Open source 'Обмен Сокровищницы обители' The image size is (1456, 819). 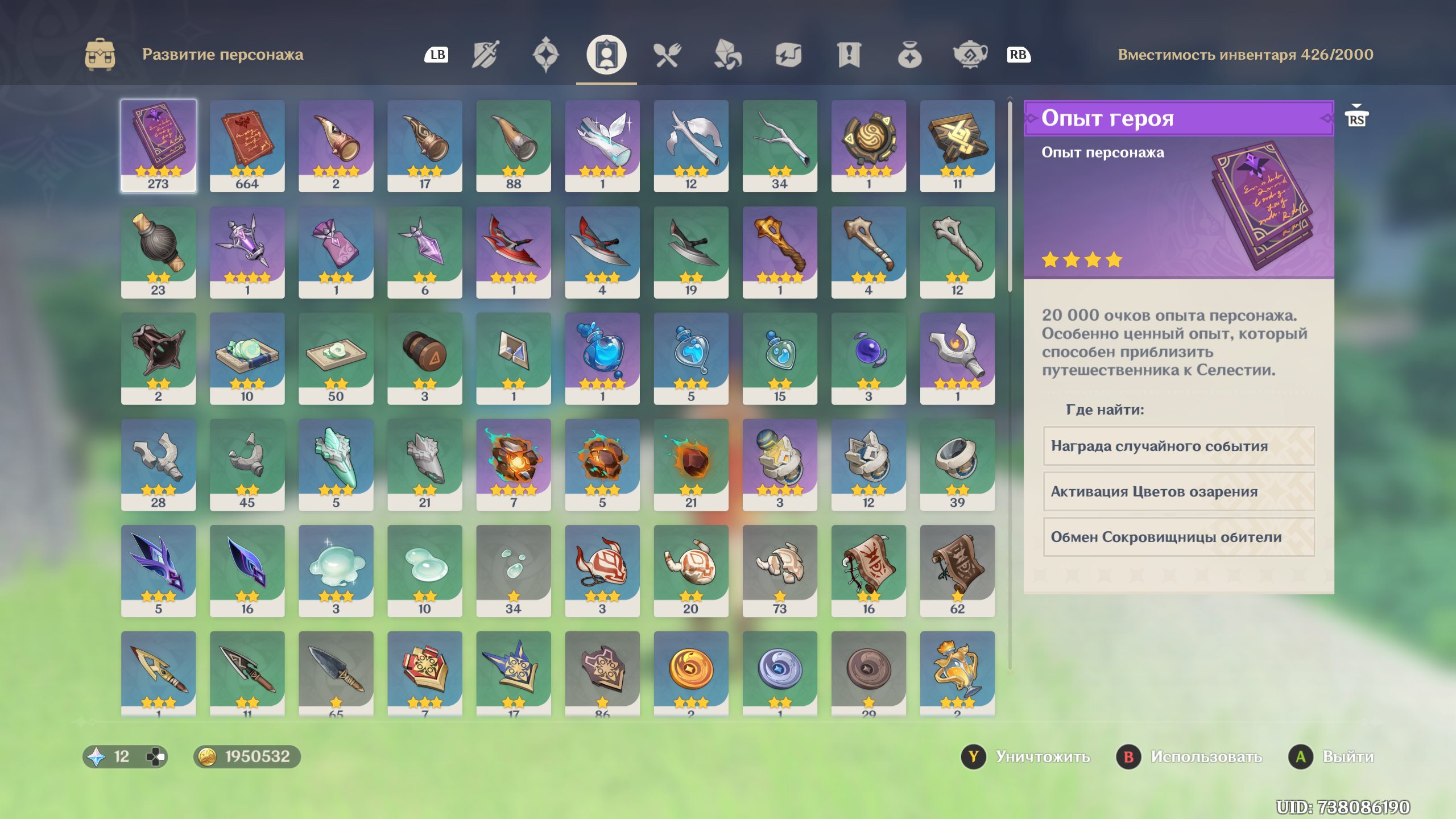point(1179,537)
